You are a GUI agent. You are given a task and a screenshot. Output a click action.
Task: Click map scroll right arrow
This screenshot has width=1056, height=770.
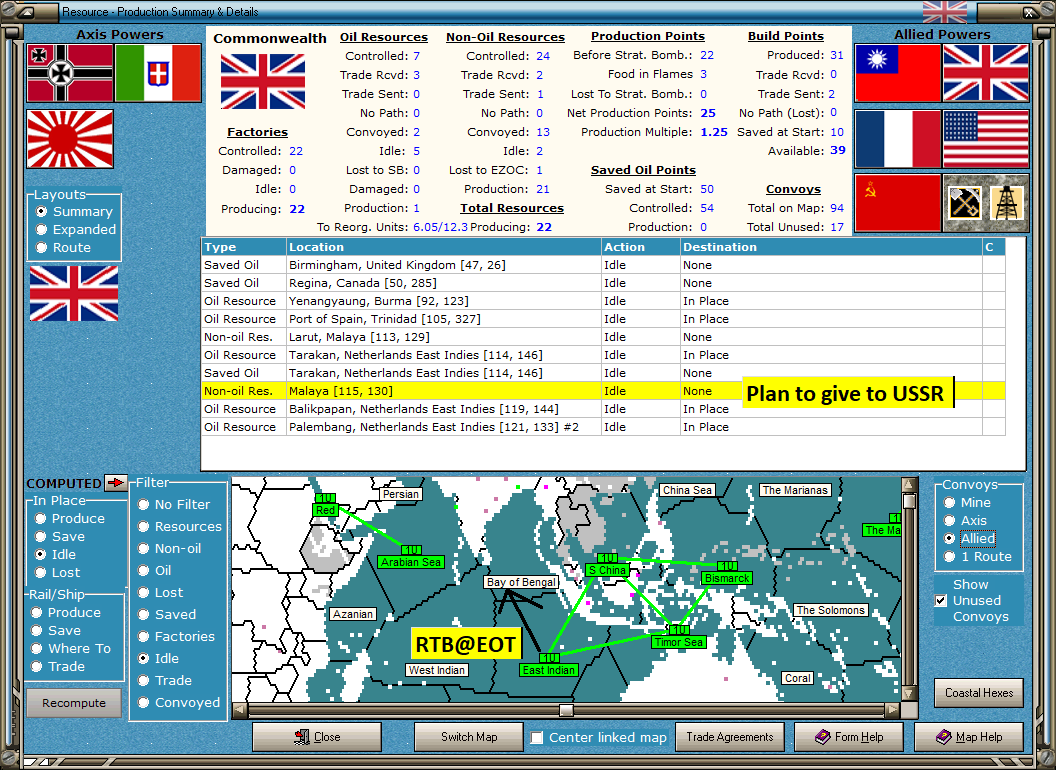pos(892,710)
